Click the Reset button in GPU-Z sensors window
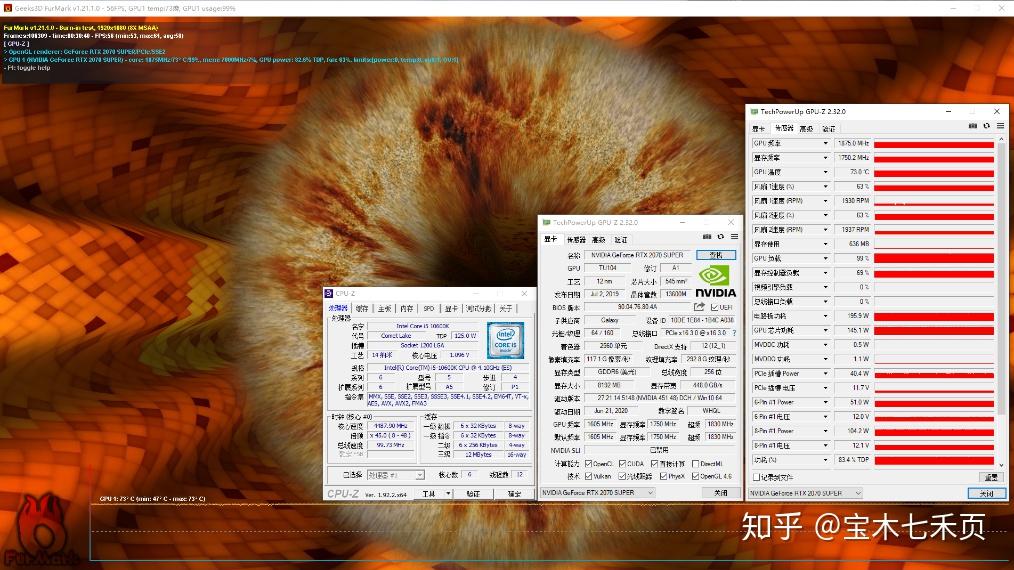Viewport: 1014px width, 570px height. (991, 477)
